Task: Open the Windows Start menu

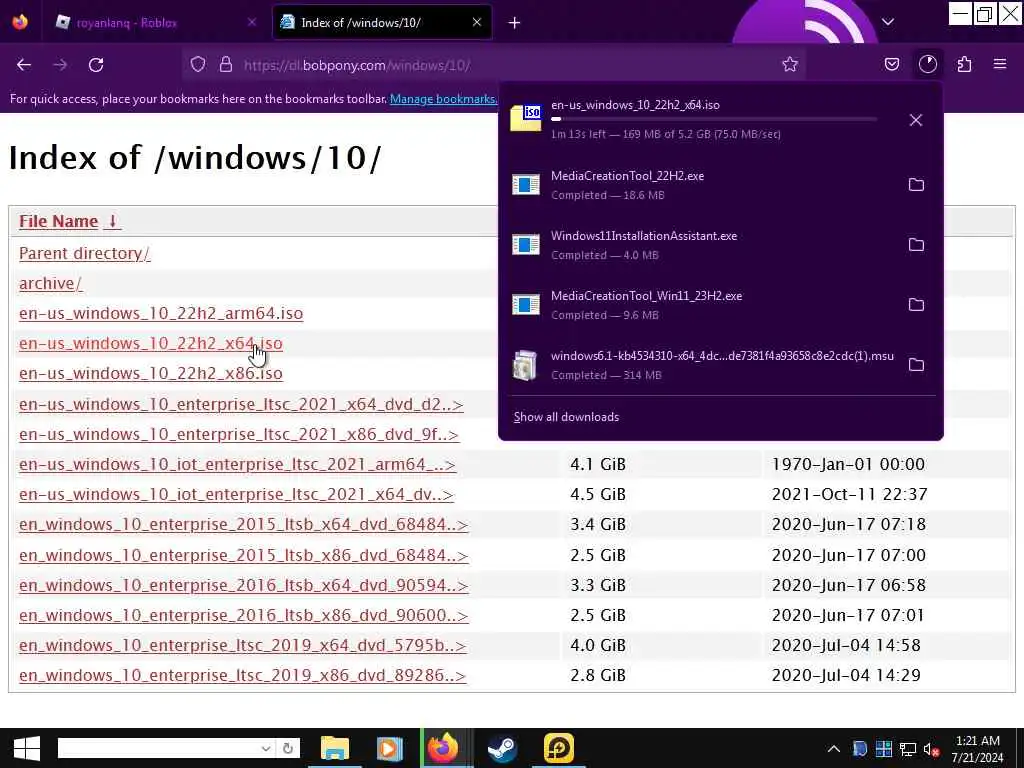Action: point(26,748)
